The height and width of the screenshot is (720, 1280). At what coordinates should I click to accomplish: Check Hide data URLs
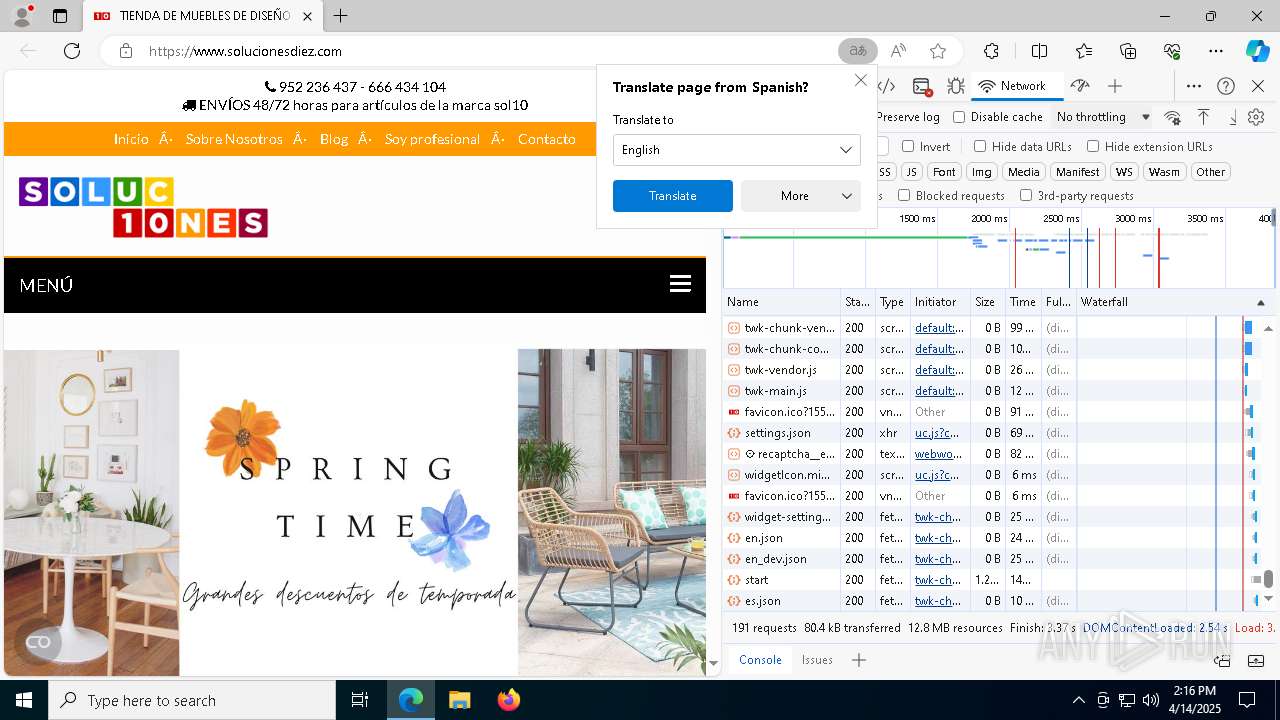point(980,146)
